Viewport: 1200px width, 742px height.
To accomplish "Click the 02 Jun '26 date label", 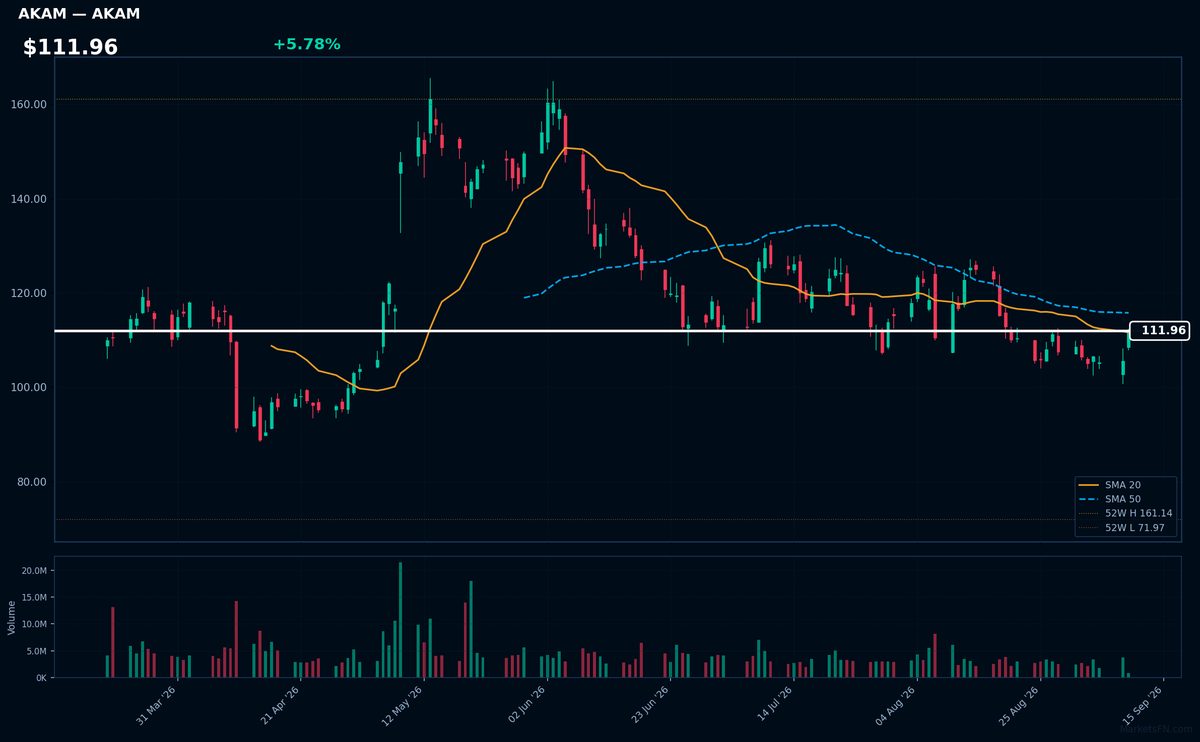I will pos(526,704).
